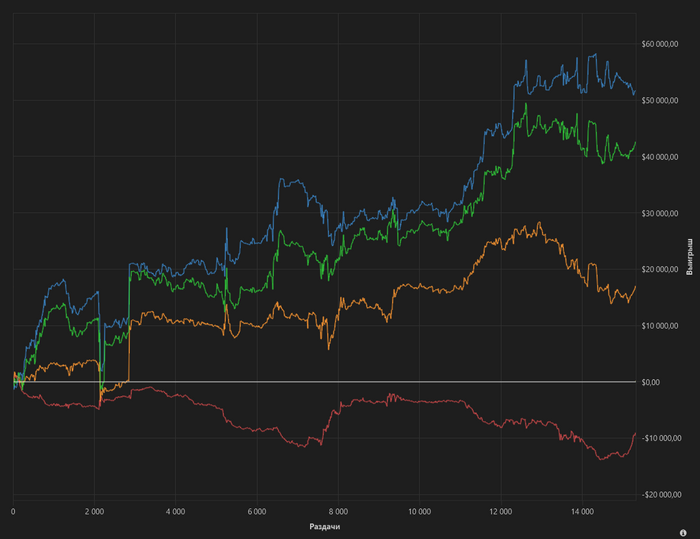Click the info icon at bottom right

pos(683,533)
